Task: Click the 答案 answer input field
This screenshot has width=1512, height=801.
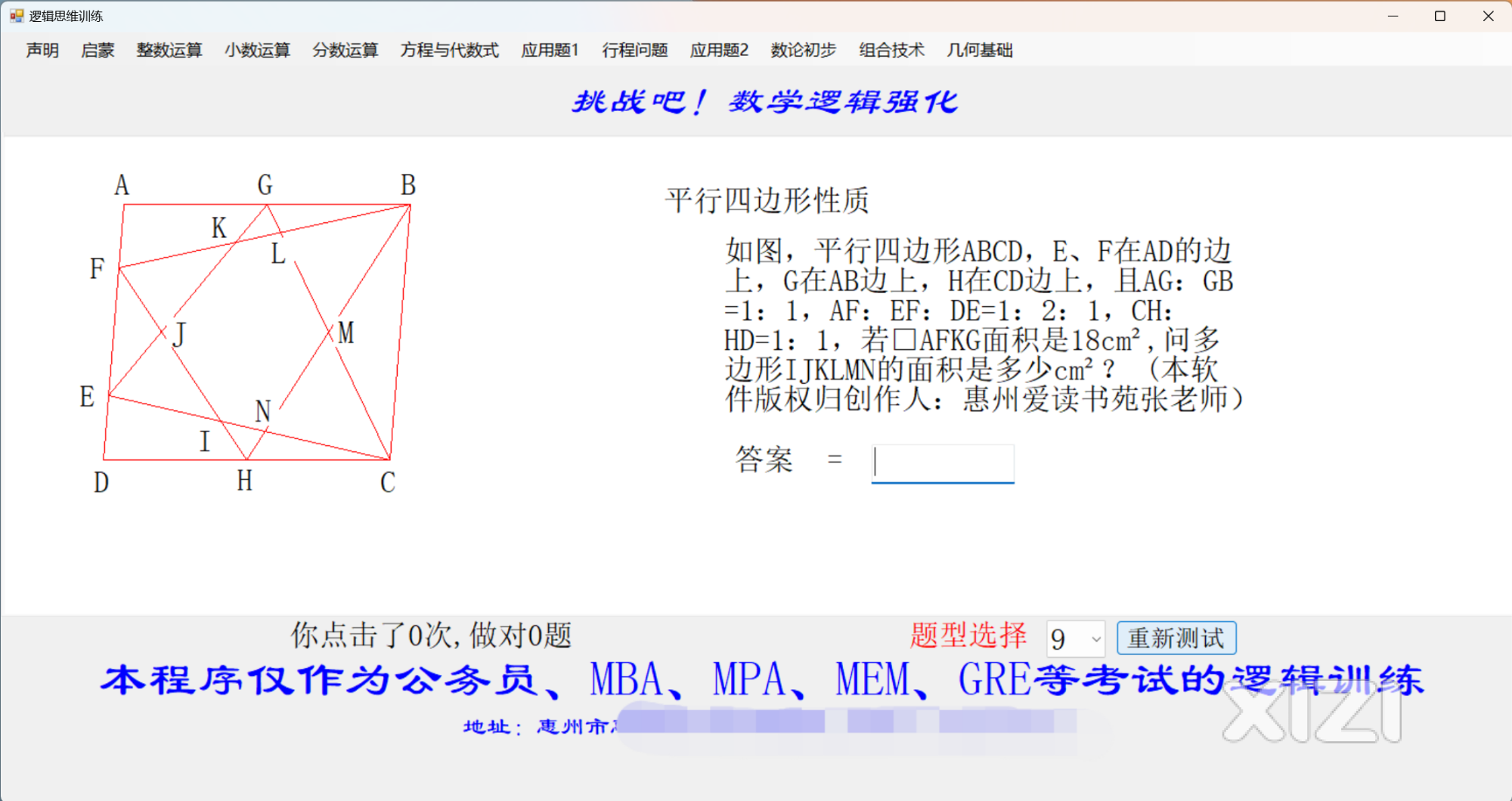Action: pyautogui.click(x=943, y=462)
